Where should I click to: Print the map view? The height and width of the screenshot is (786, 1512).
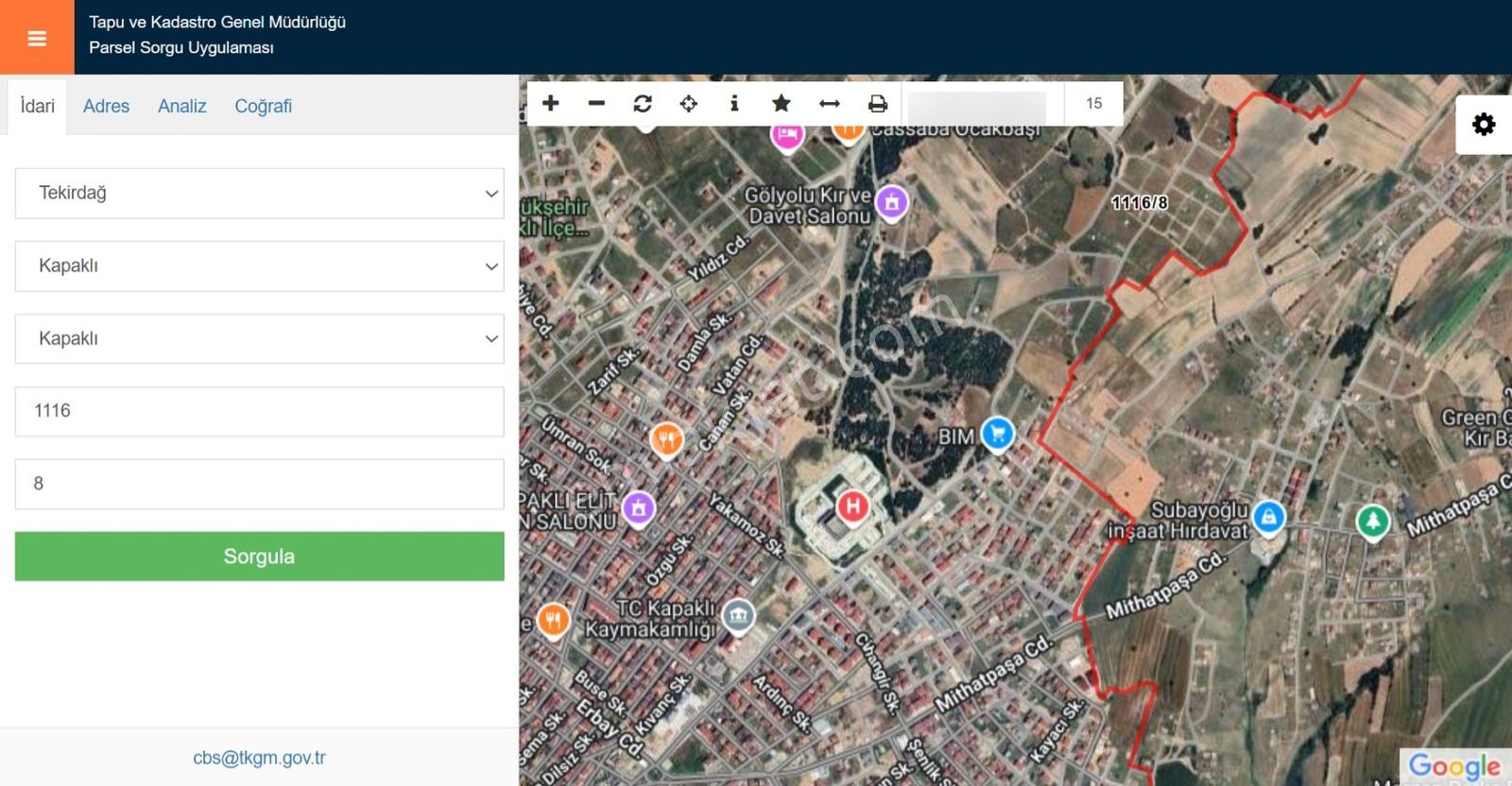coord(878,103)
